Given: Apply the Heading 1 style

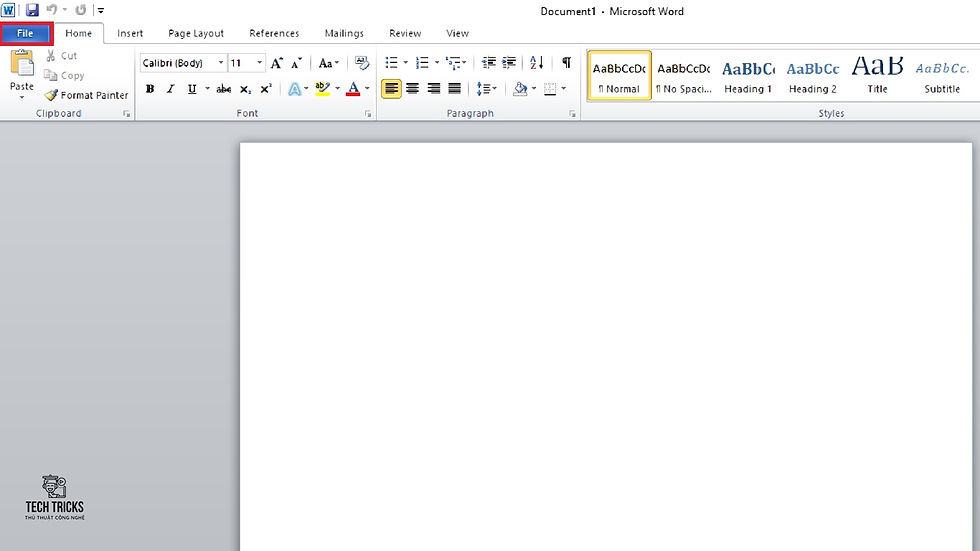Looking at the screenshot, I should [x=748, y=76].
